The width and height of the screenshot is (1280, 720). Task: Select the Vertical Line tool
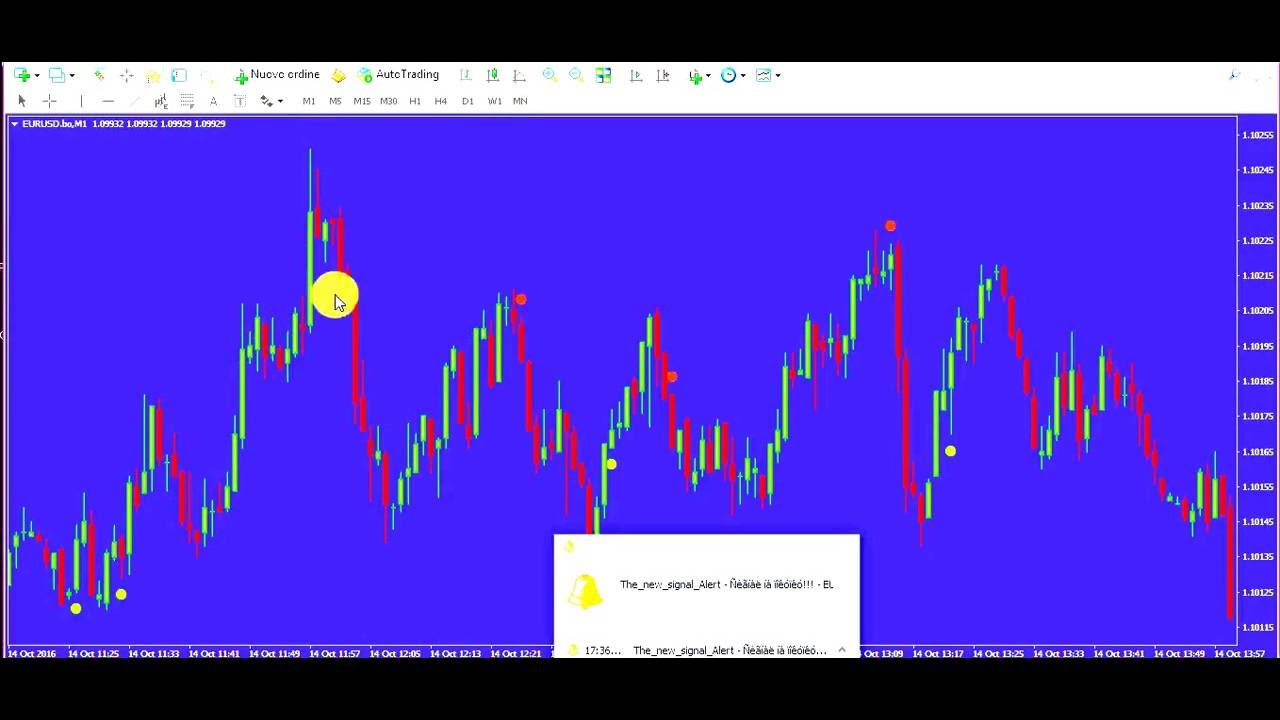coord(81,101)
